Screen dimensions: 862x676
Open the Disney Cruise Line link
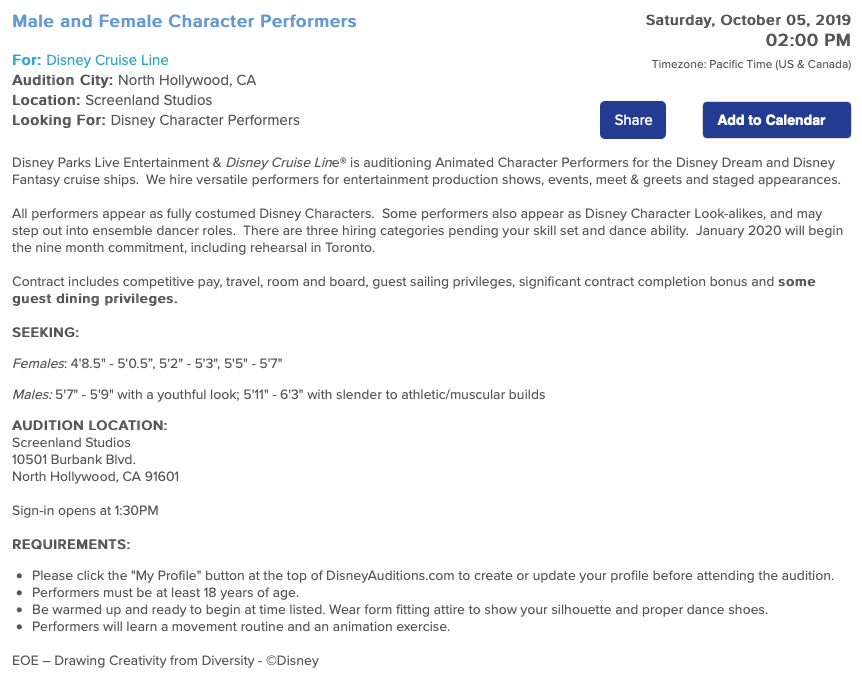(x=107, y=60)
